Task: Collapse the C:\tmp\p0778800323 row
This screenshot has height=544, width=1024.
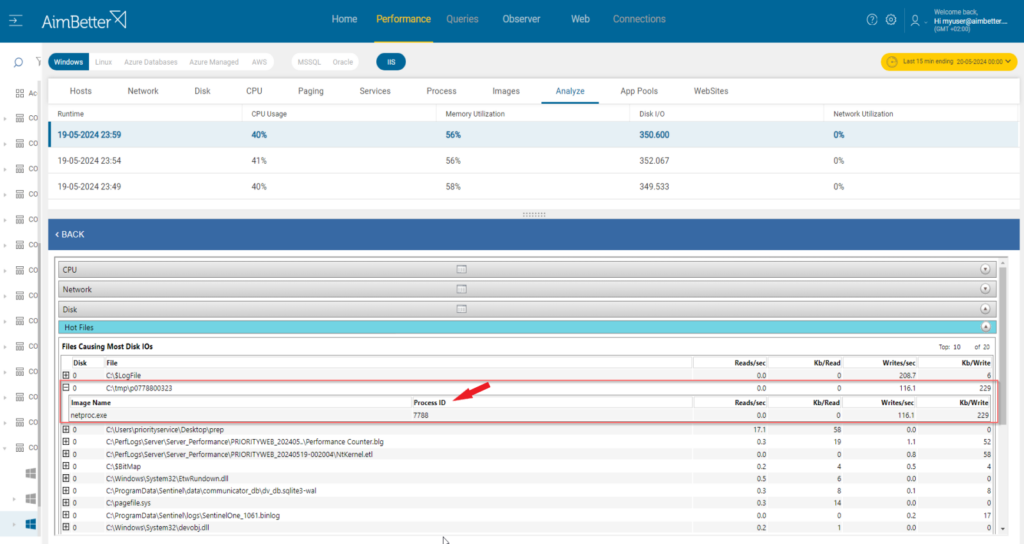Action: [66, 387]
